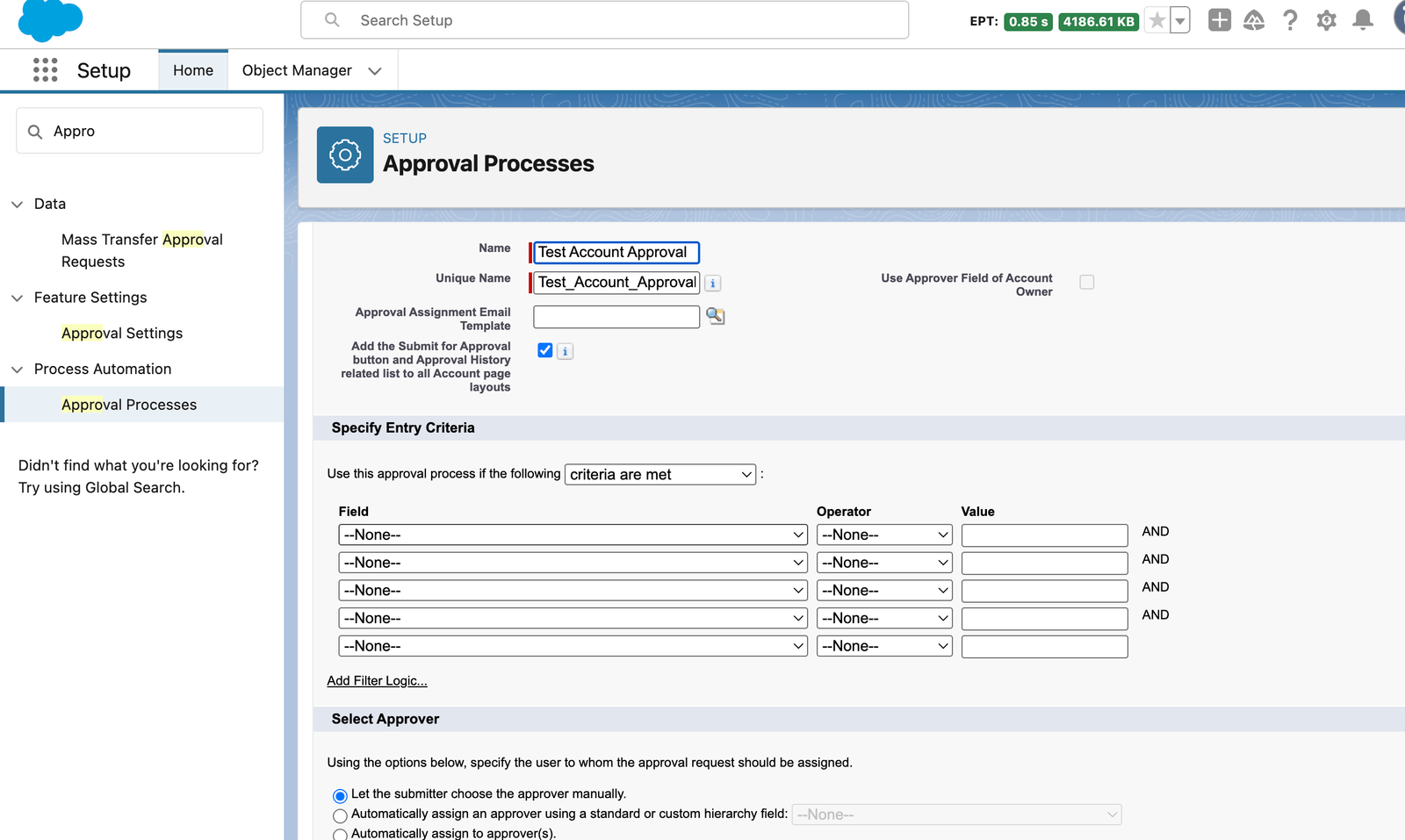Open the criteria are met dropdown
The height and width of the screenshot is (840, 1405).
pos(660,475)
